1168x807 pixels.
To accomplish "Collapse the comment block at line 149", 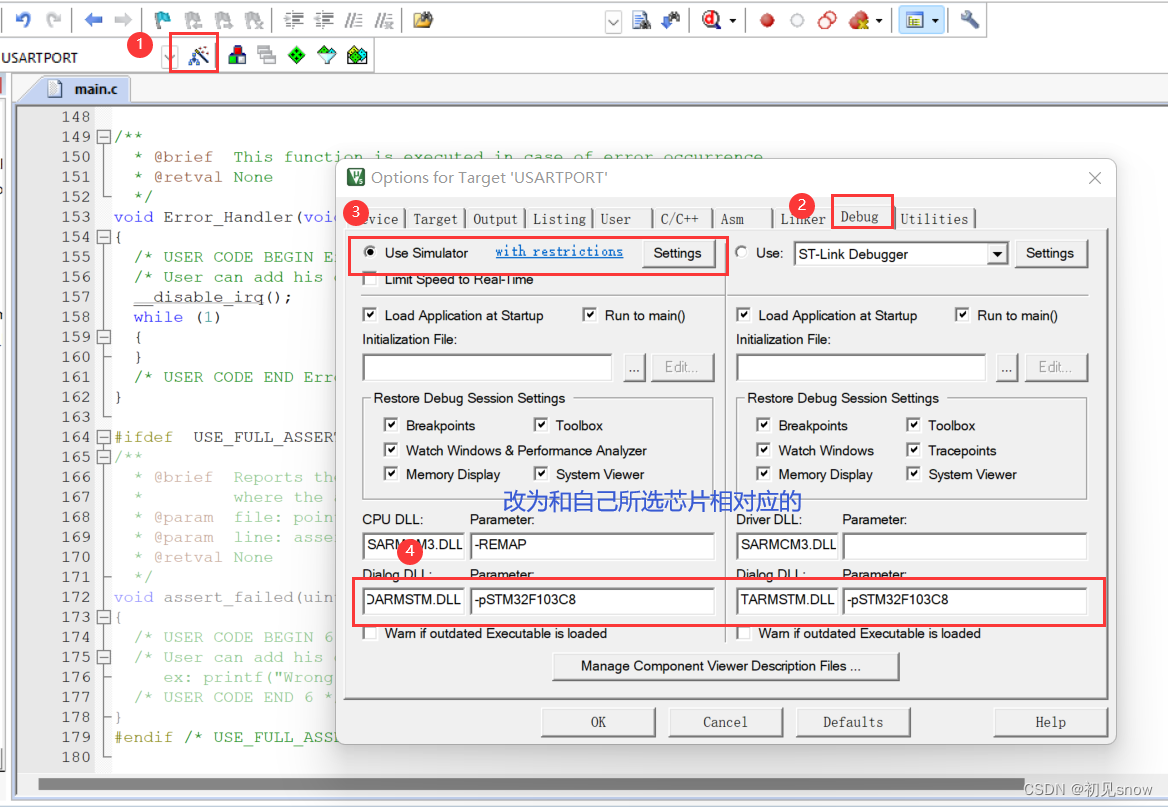I will click(x=104, y=136).
